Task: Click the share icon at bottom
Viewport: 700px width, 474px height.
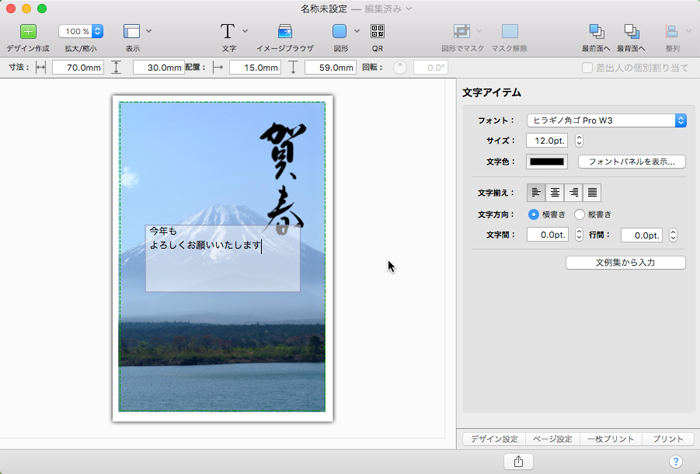Action: click(519, 461)
